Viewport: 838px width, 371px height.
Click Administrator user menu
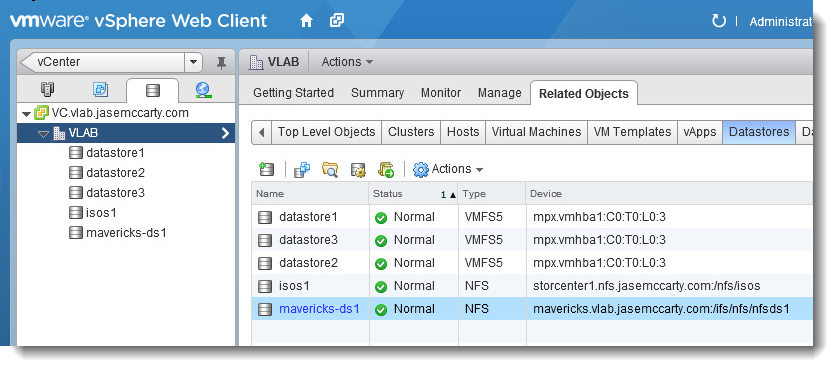(x=781, y=22)
